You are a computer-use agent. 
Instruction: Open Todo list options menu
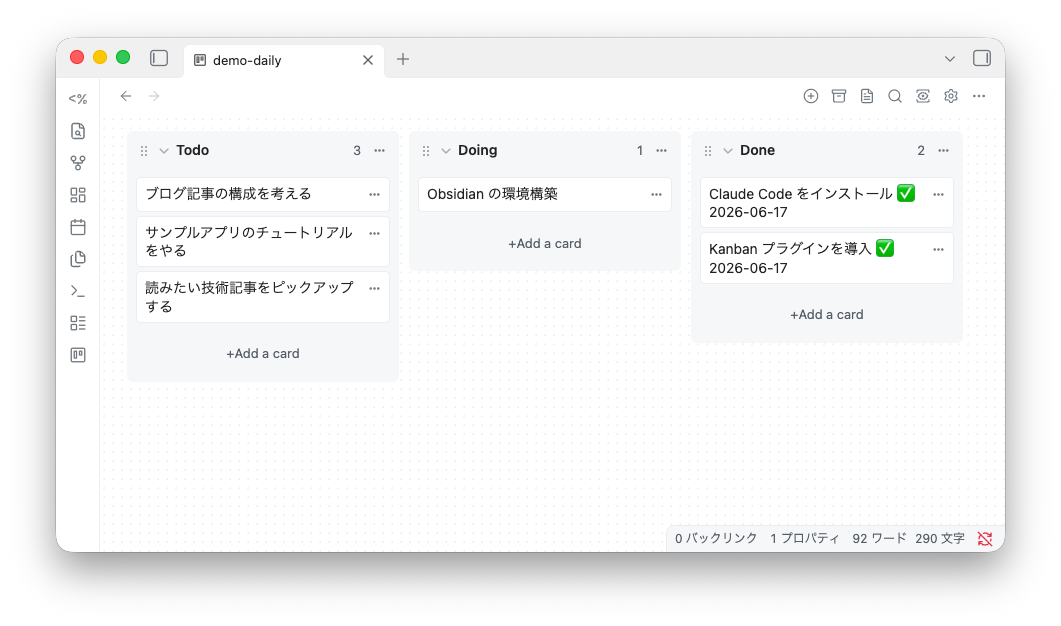380,150
